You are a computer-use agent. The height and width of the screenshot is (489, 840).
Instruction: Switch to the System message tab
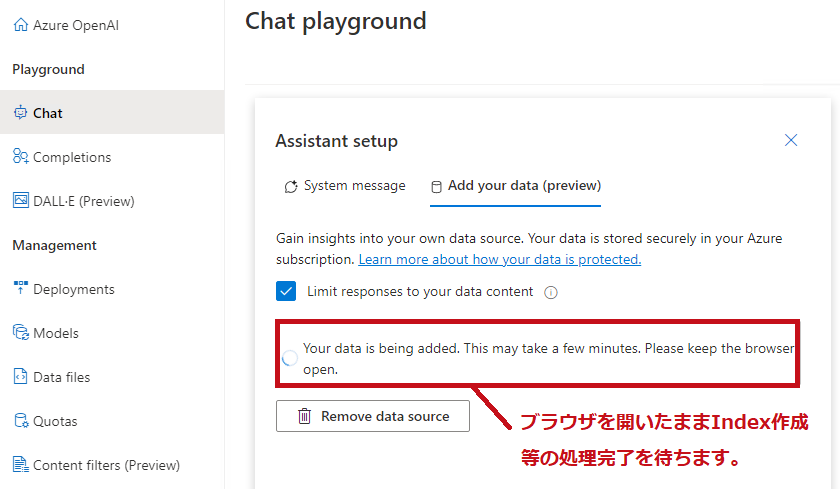point(344,186)
